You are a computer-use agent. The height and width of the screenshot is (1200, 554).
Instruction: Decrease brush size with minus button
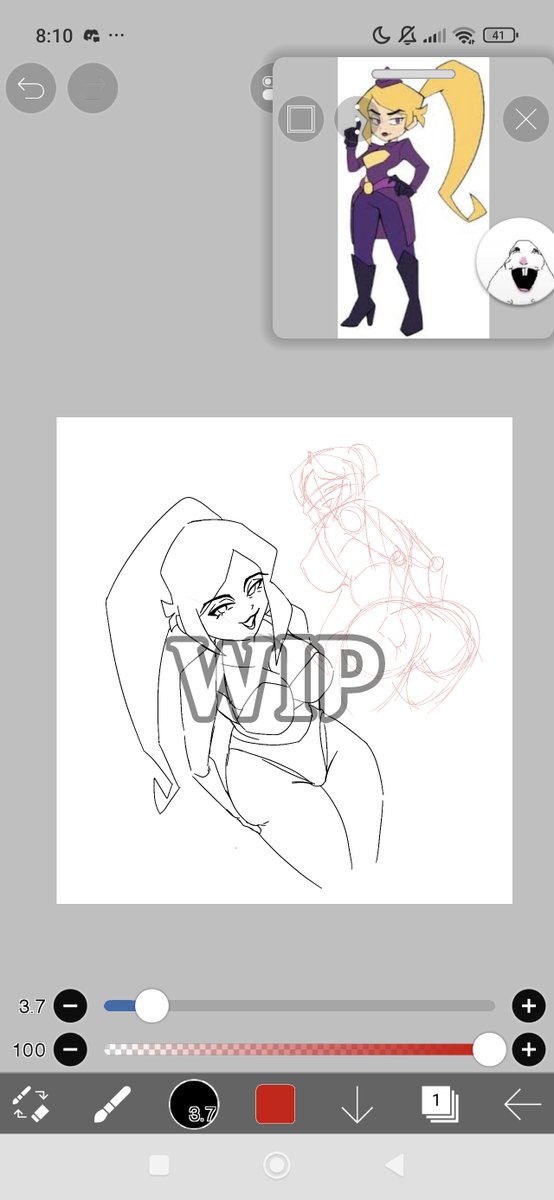click(70, 1006)
